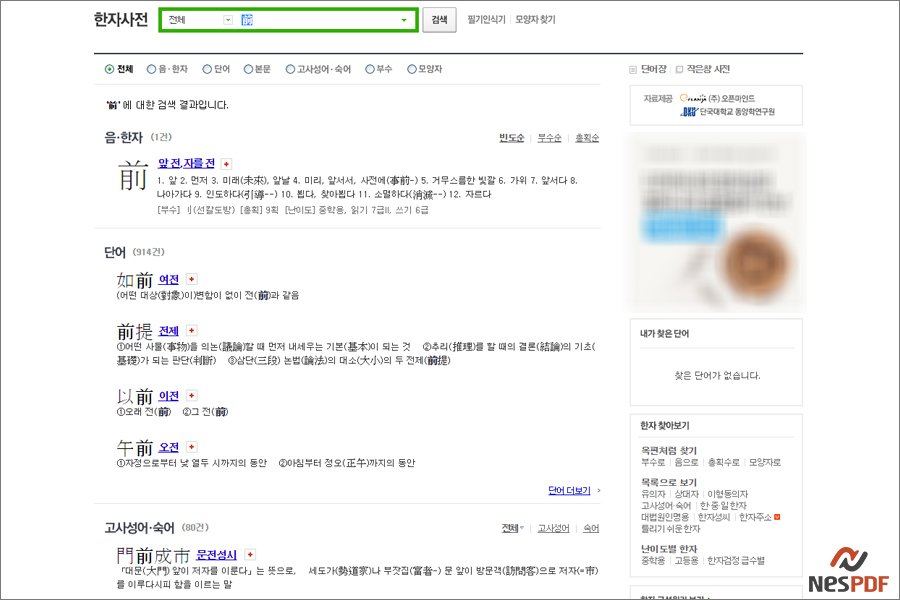Click the 한자사전 title logo
The height and width of the screenshot is (600, 900).
point(121,20)
